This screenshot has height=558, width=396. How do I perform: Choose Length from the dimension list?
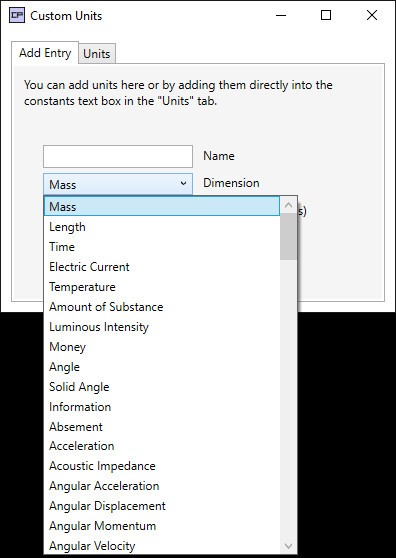point(162,227)
